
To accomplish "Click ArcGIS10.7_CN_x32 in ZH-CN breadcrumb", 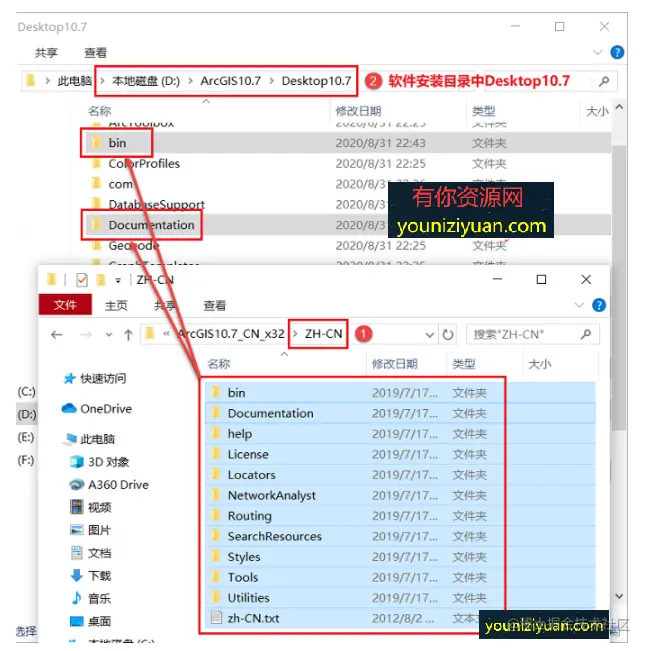I will point(231,334).
